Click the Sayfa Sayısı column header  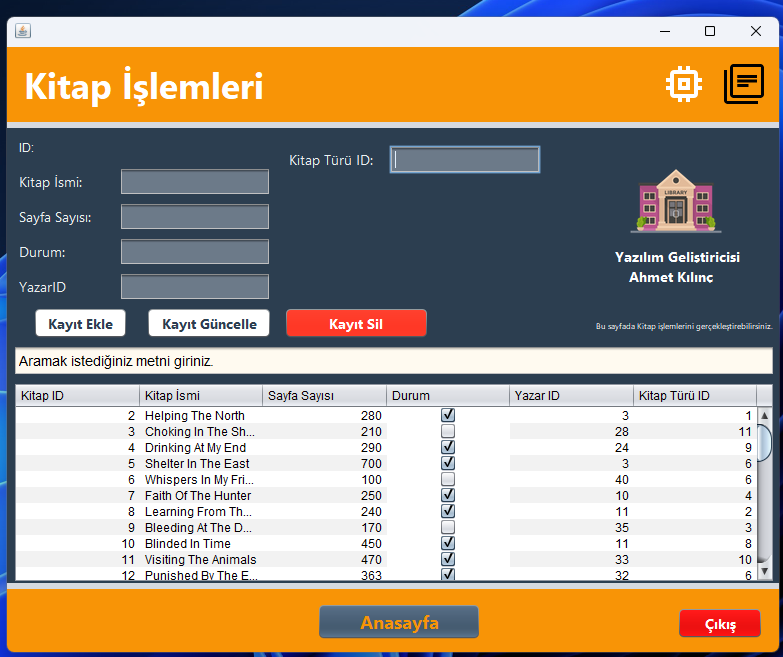tap(324, 395)
